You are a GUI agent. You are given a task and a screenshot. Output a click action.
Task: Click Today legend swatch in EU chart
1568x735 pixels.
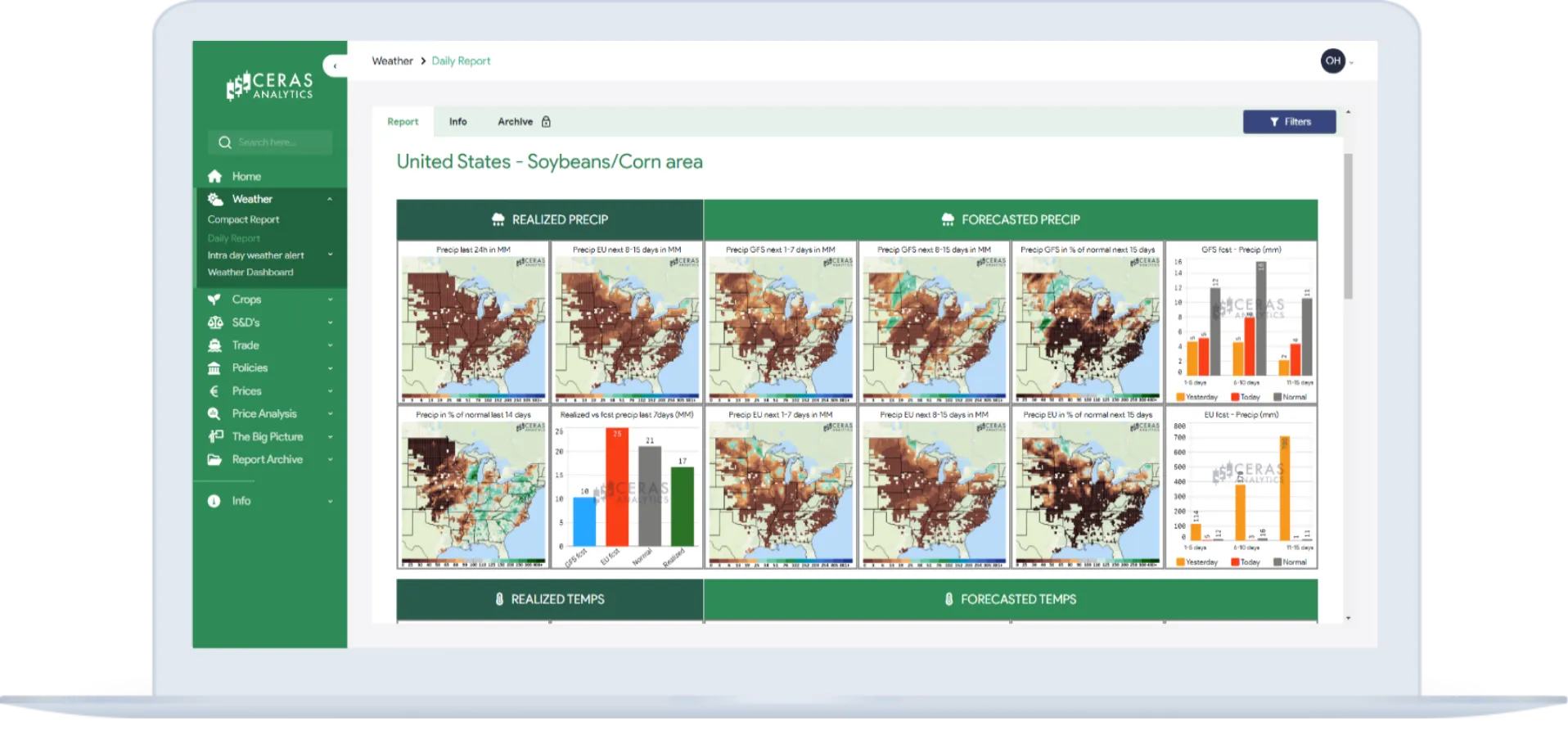pyautogui.click(x=1235, y=562)
